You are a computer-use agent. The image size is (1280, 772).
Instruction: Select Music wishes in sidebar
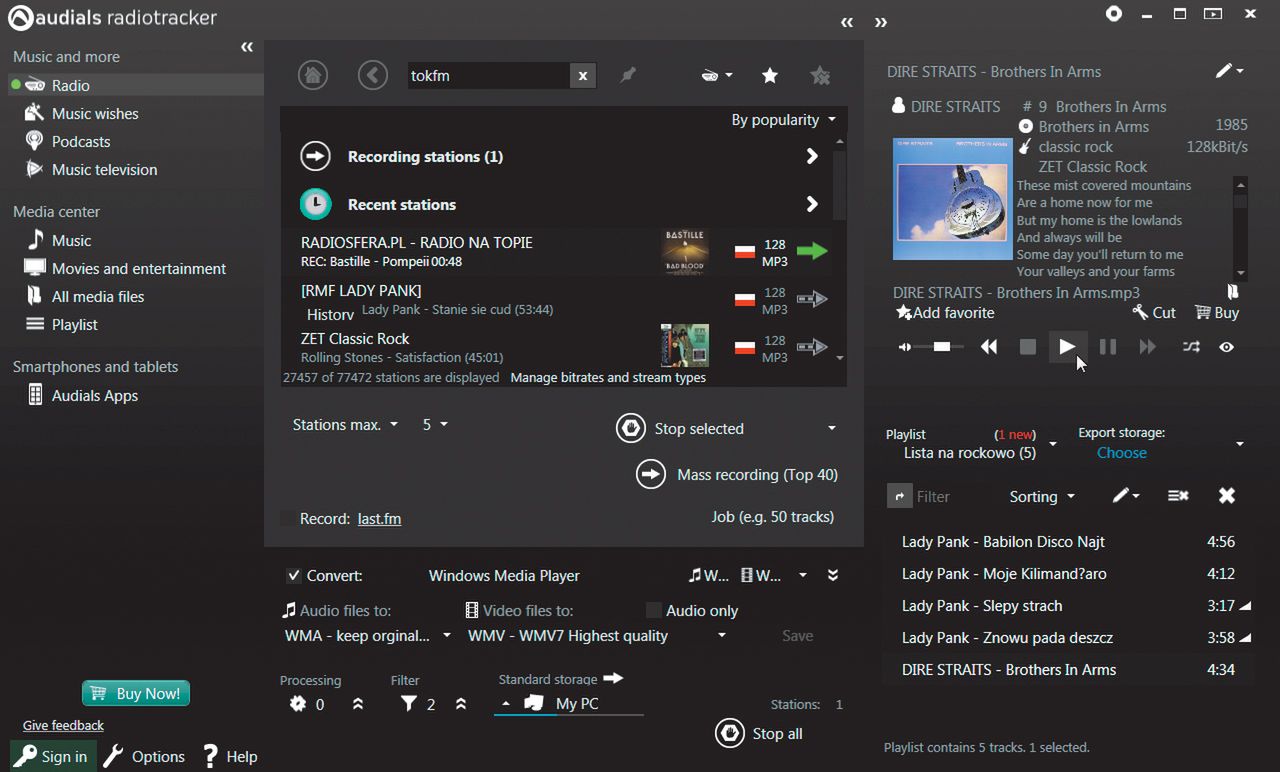(x=95, y=114)
